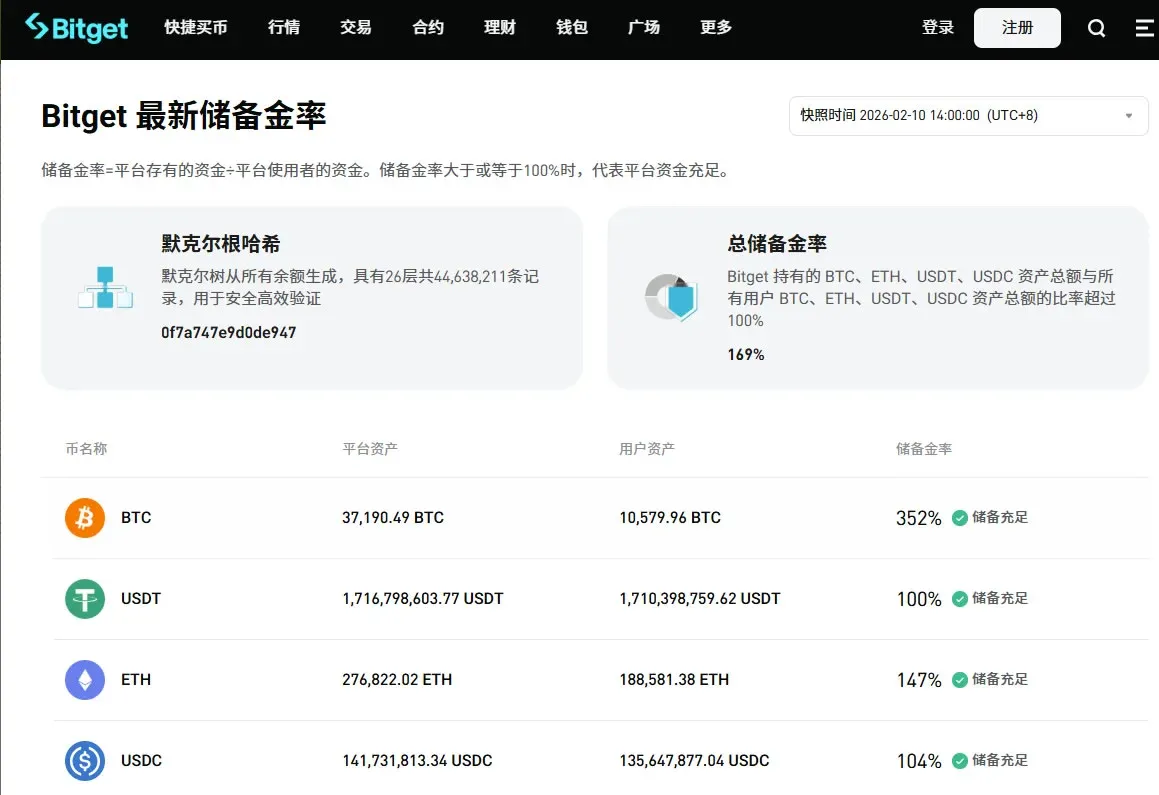Select the 理财 navigation item
This screenshot has height=795, width=1159.
[x=499, y=28]
